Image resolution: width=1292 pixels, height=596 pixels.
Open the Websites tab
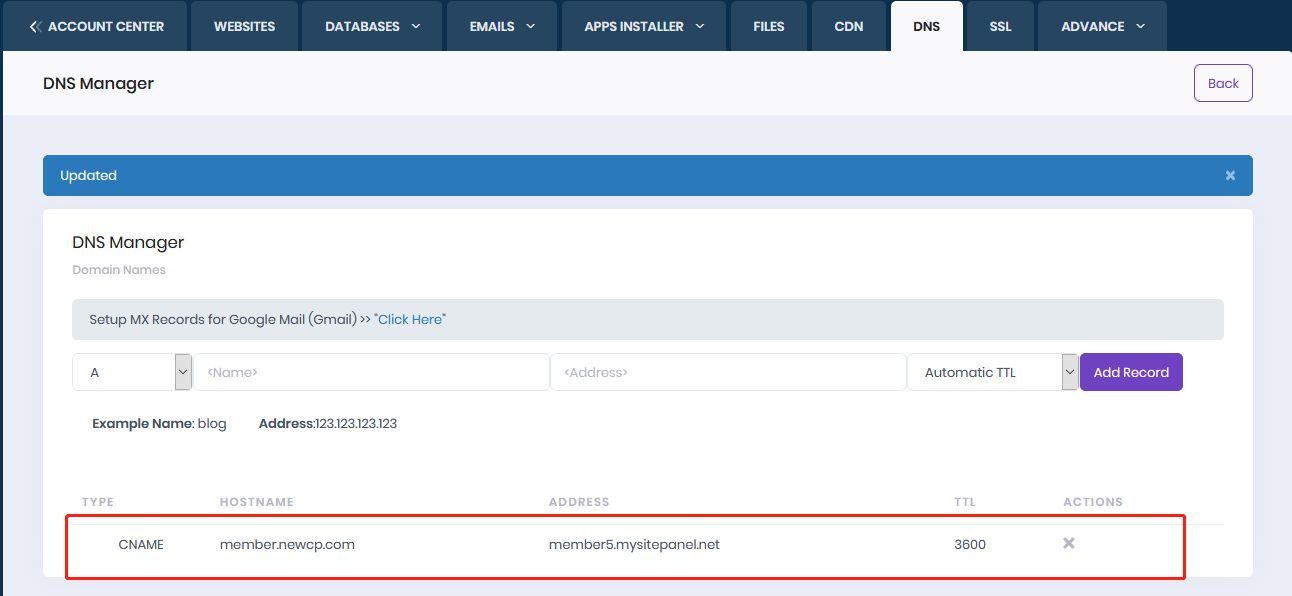point(244,26)
